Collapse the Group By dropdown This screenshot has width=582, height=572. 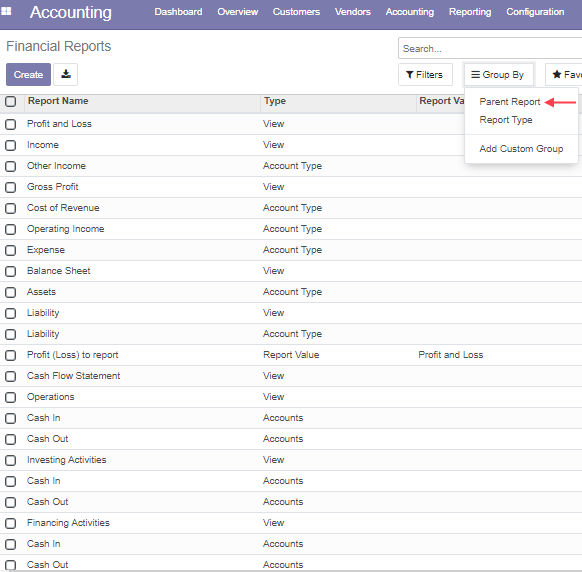click(x=498, y=75)
